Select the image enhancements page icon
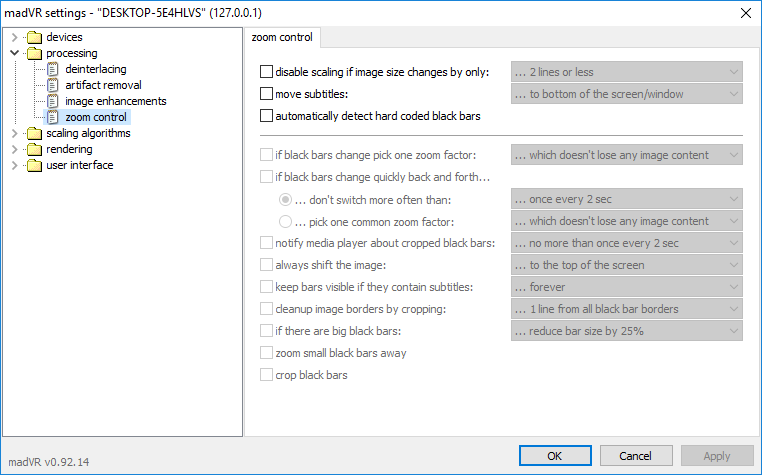Image resolution: width=762 pixels, height=475 pixels. (x=52, y=102)
